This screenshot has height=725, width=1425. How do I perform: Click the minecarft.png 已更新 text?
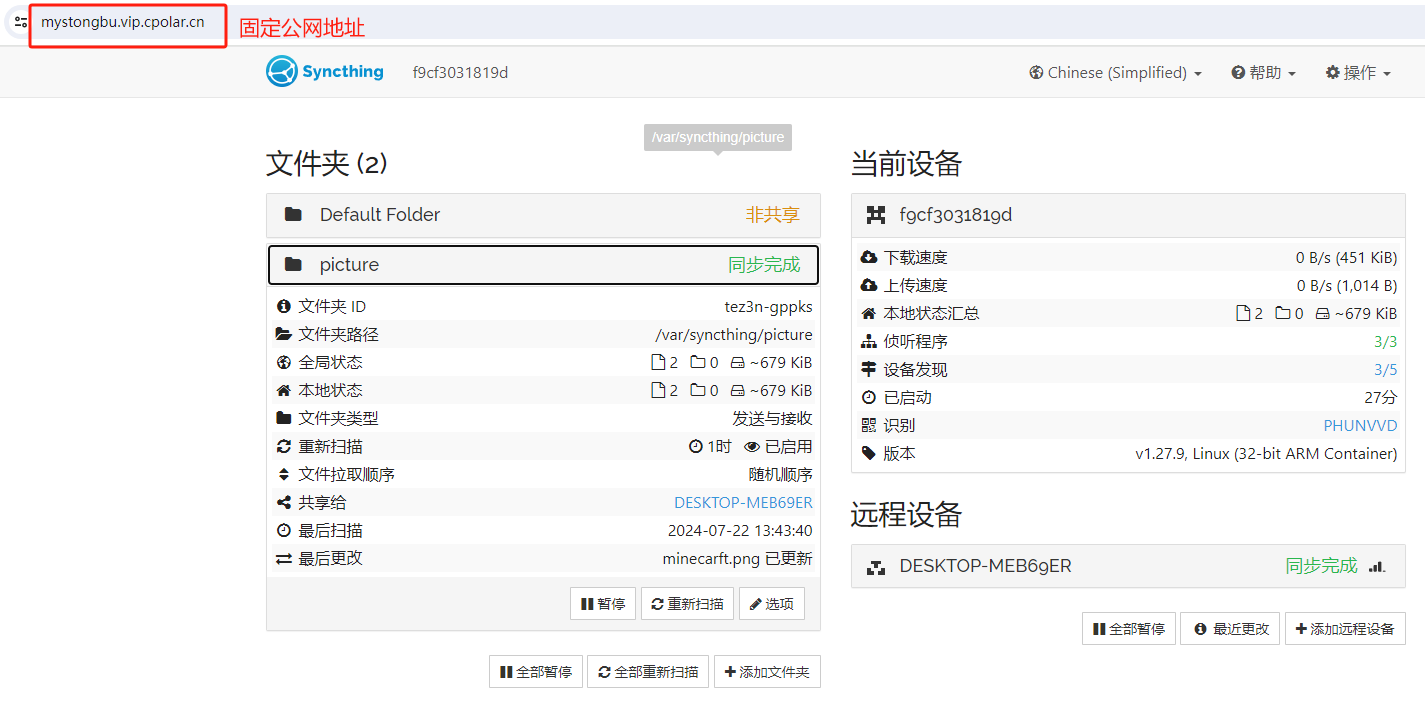pos(737,558)
